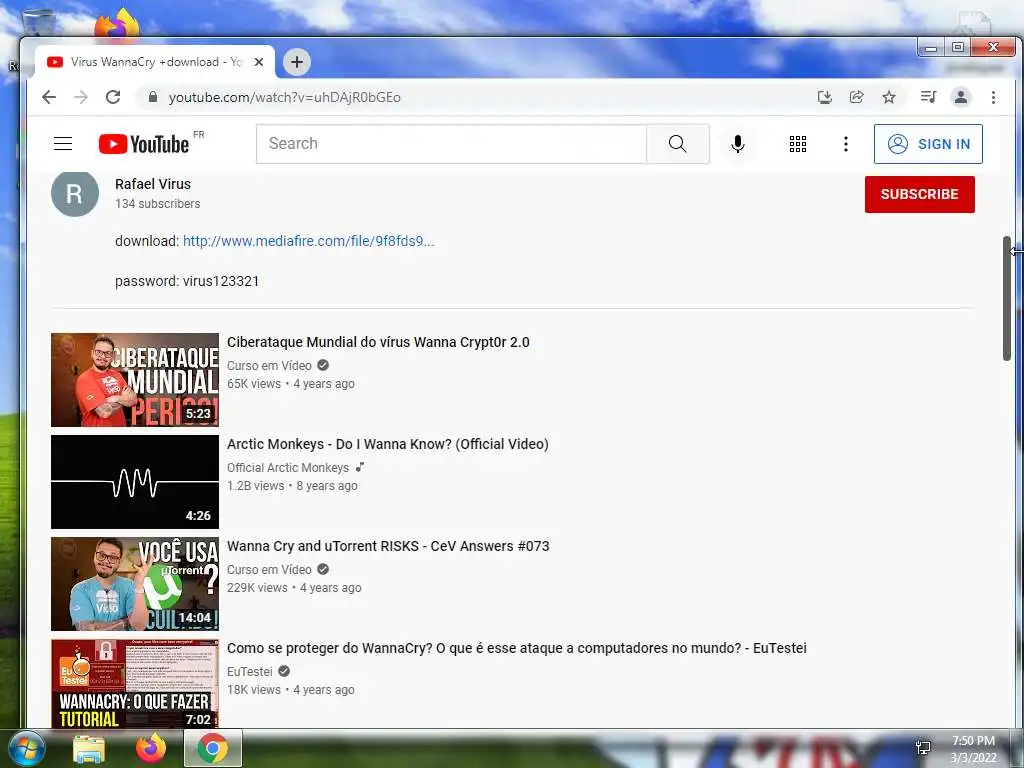Click the forward navigation arrow

[81, 97]
